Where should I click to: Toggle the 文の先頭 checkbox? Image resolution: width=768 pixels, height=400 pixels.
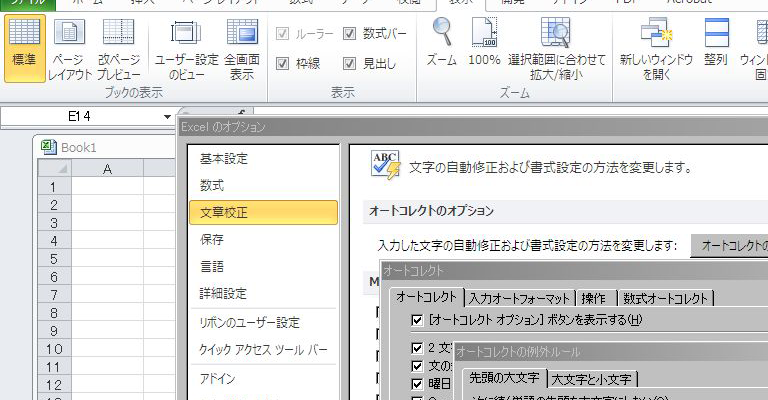pyautogui.click(x=417, y=366)
